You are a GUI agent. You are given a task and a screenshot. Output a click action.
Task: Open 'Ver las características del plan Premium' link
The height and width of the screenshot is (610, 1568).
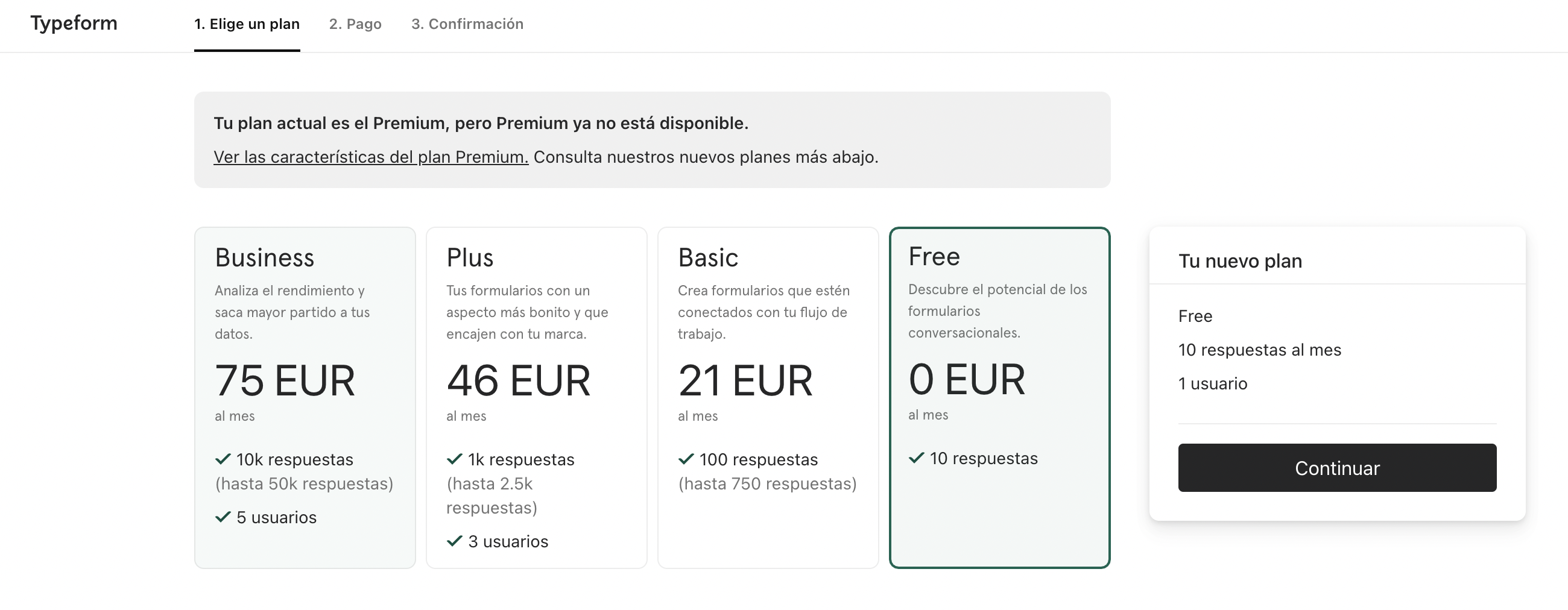coord(371,157)
